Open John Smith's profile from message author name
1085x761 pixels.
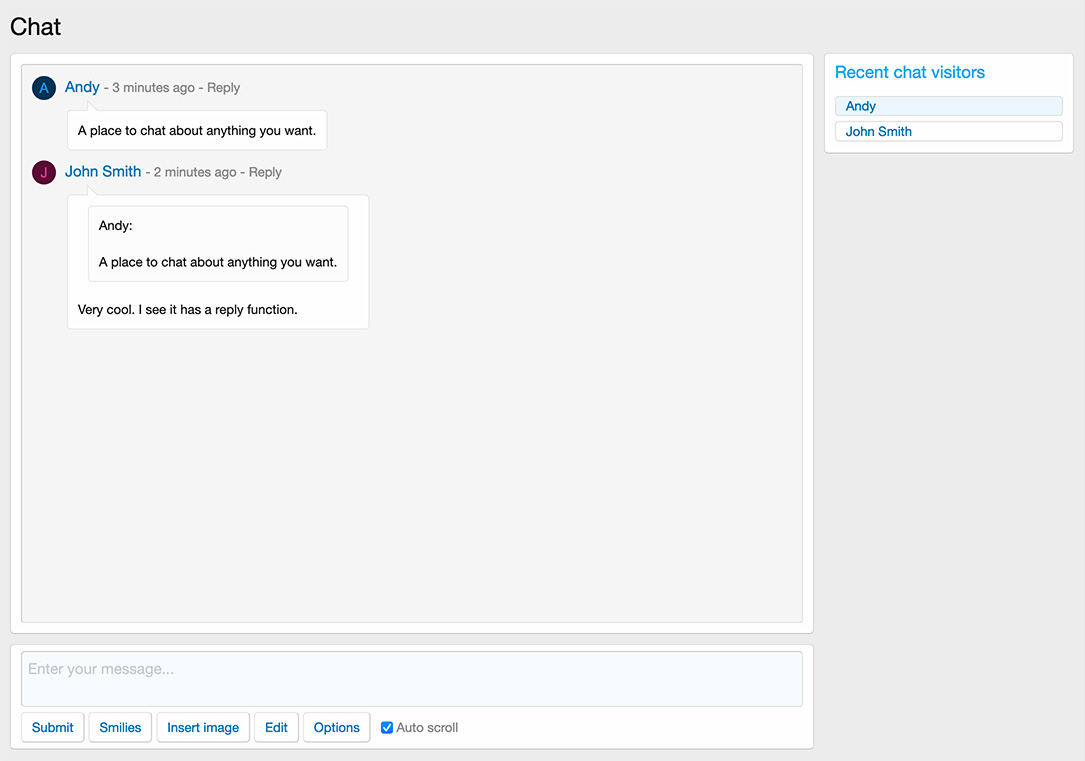[x=103, y=172]
